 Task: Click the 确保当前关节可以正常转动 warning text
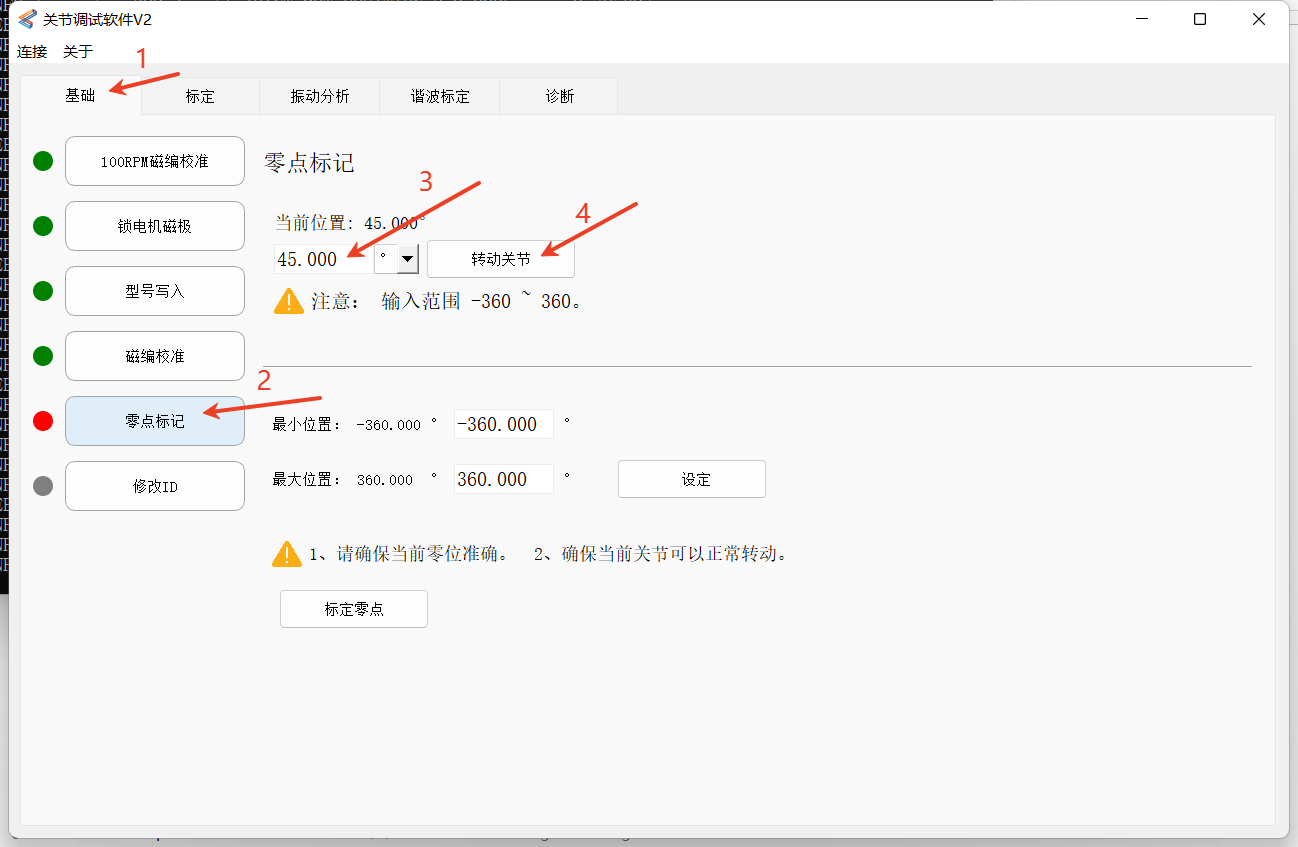[660, 554]
